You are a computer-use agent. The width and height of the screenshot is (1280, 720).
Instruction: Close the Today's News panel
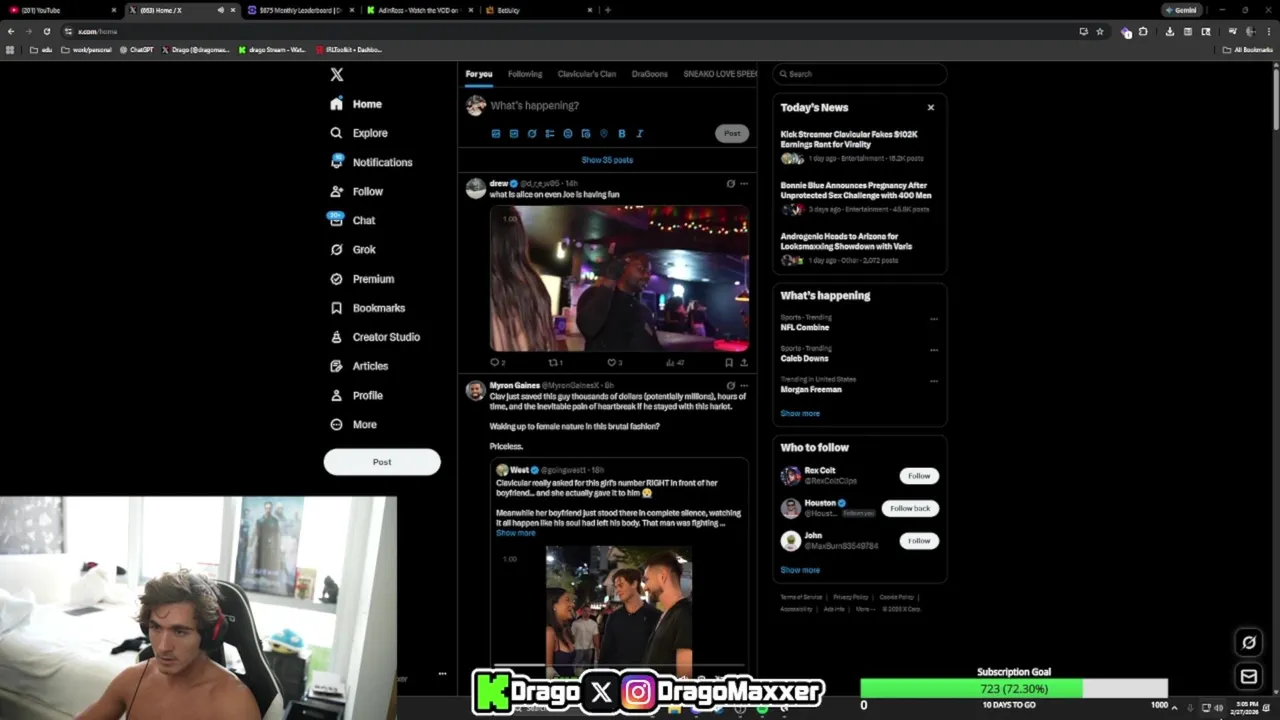click(x=931, y=107)
